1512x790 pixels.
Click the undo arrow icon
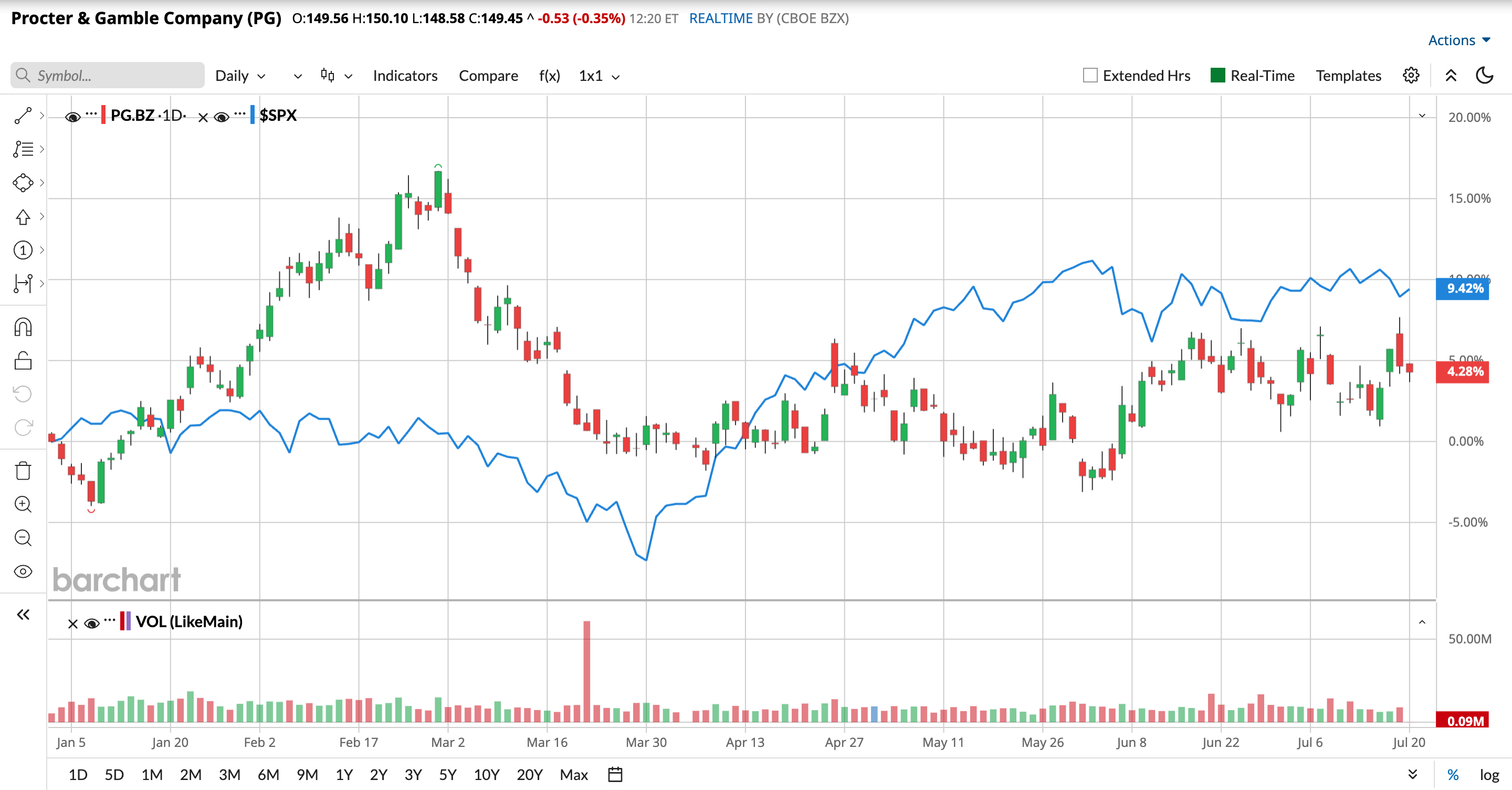23,393
